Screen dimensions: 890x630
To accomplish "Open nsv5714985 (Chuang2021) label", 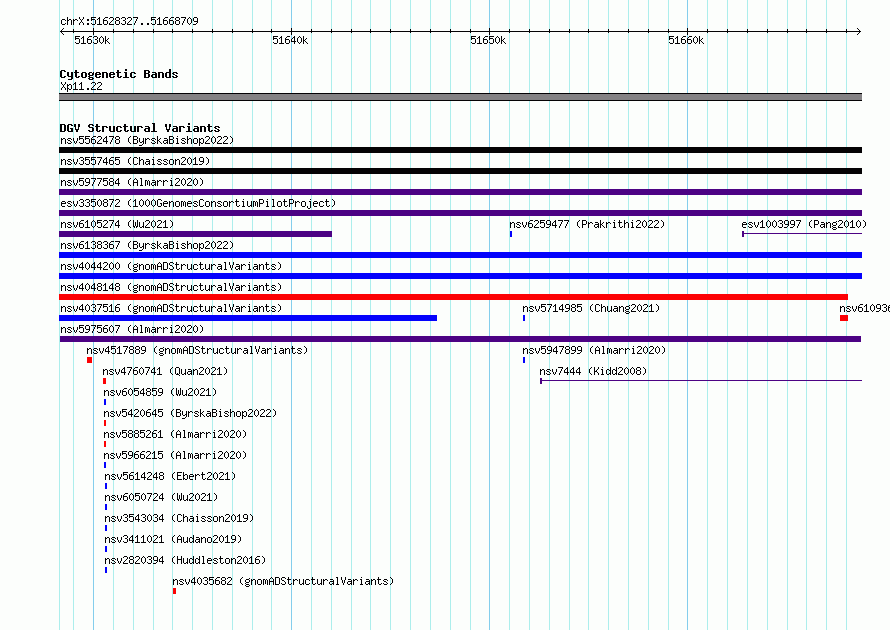I will tap(591, 308).
